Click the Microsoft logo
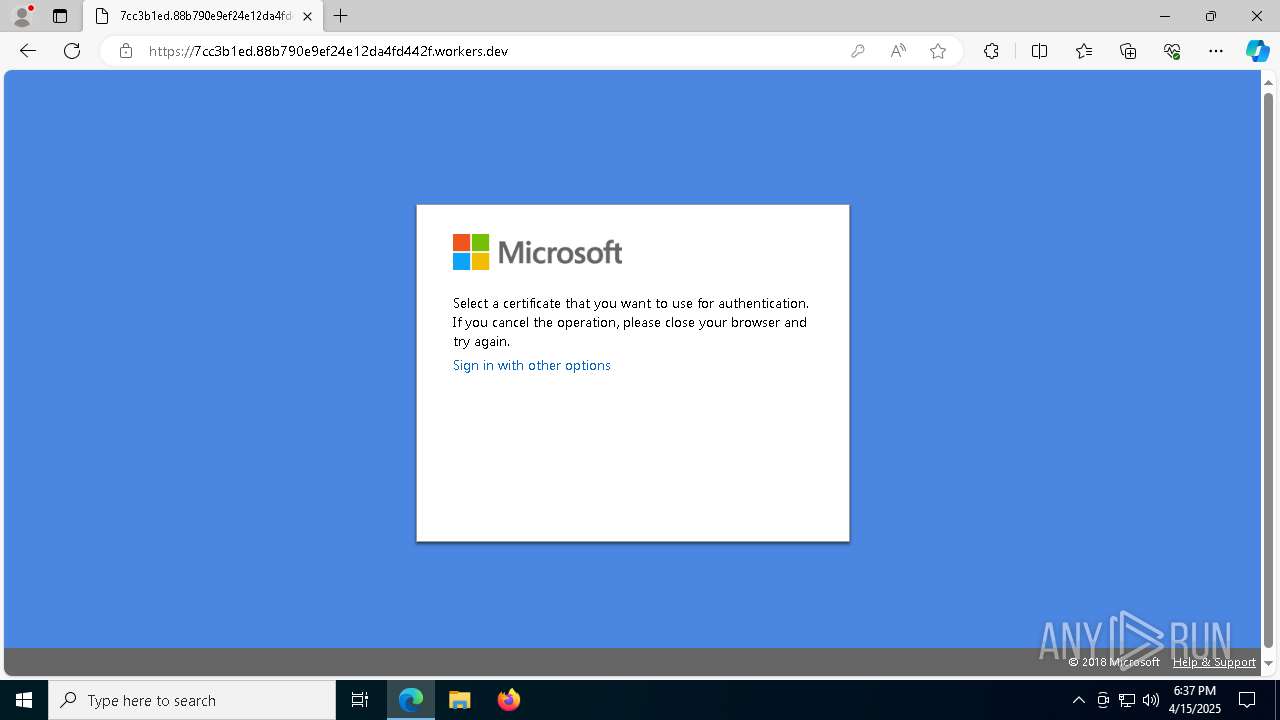This screenshot has height=720, width=1280. coord(537,252)
